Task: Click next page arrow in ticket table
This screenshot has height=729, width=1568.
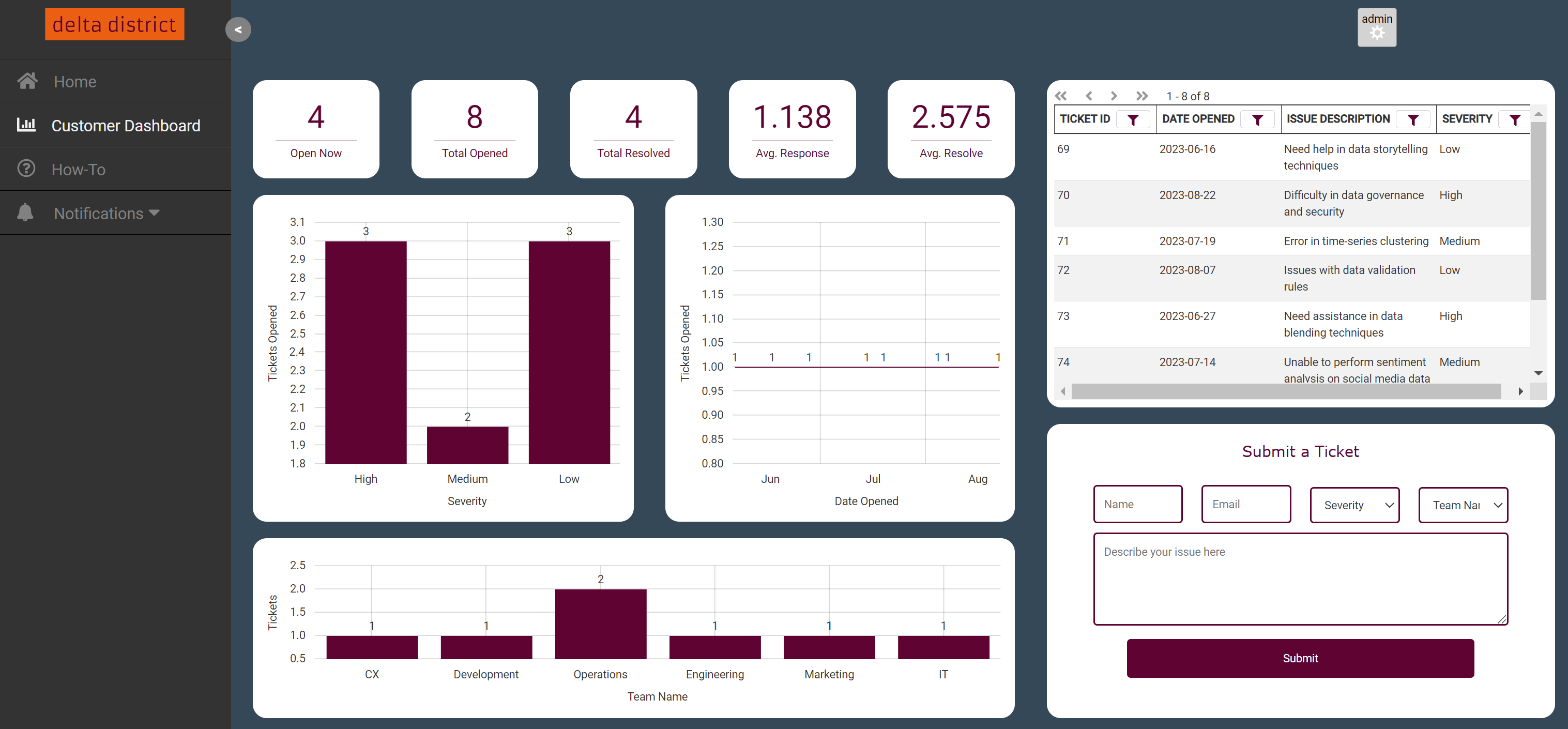Action: coord(1114,96)
